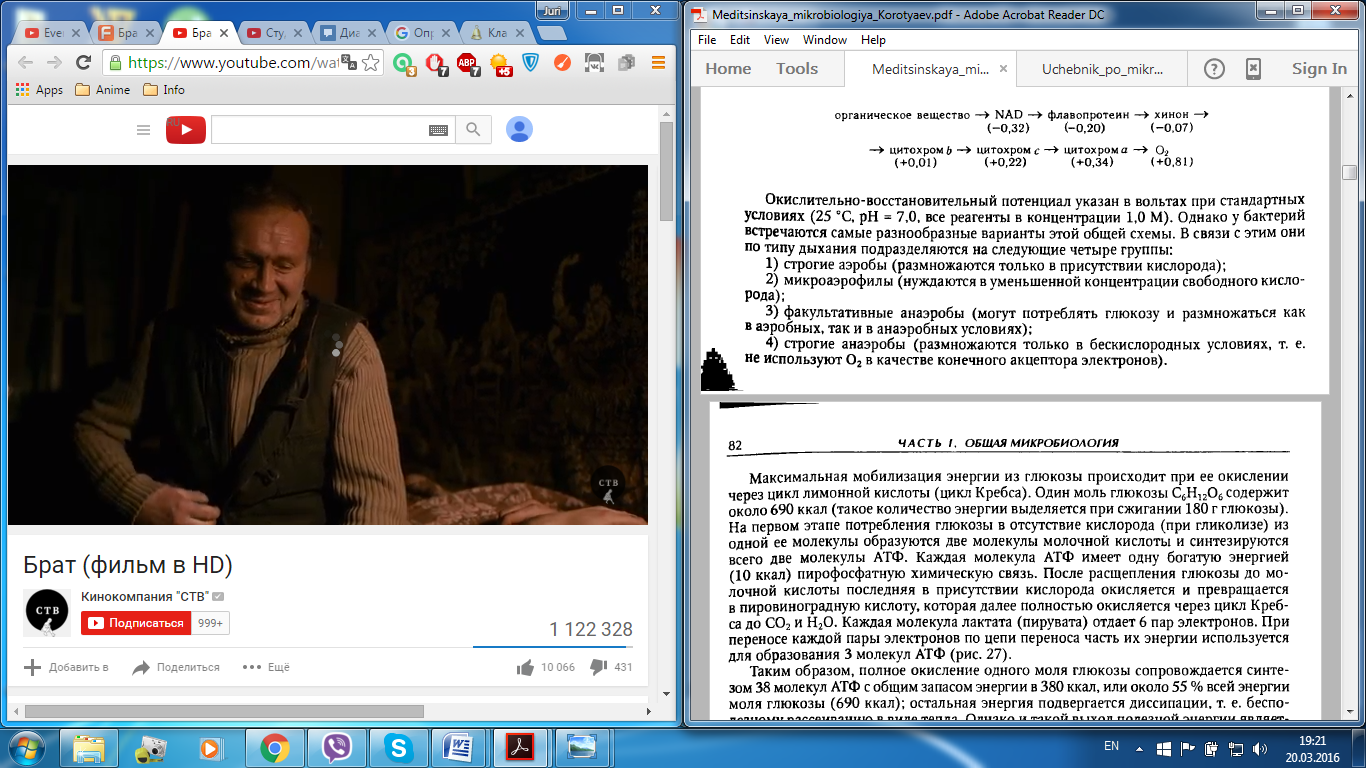Open the red hand blocker extension

(436, 63)
